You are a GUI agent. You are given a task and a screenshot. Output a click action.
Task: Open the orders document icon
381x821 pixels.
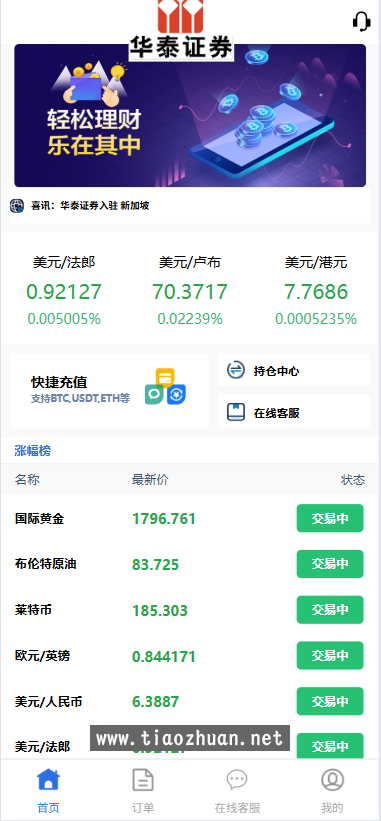tap(143, 780)
